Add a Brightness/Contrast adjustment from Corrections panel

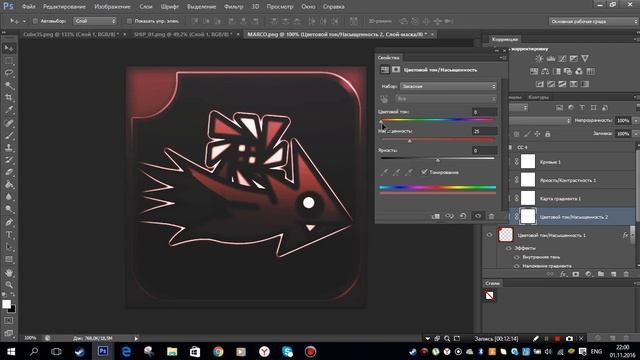539,59
